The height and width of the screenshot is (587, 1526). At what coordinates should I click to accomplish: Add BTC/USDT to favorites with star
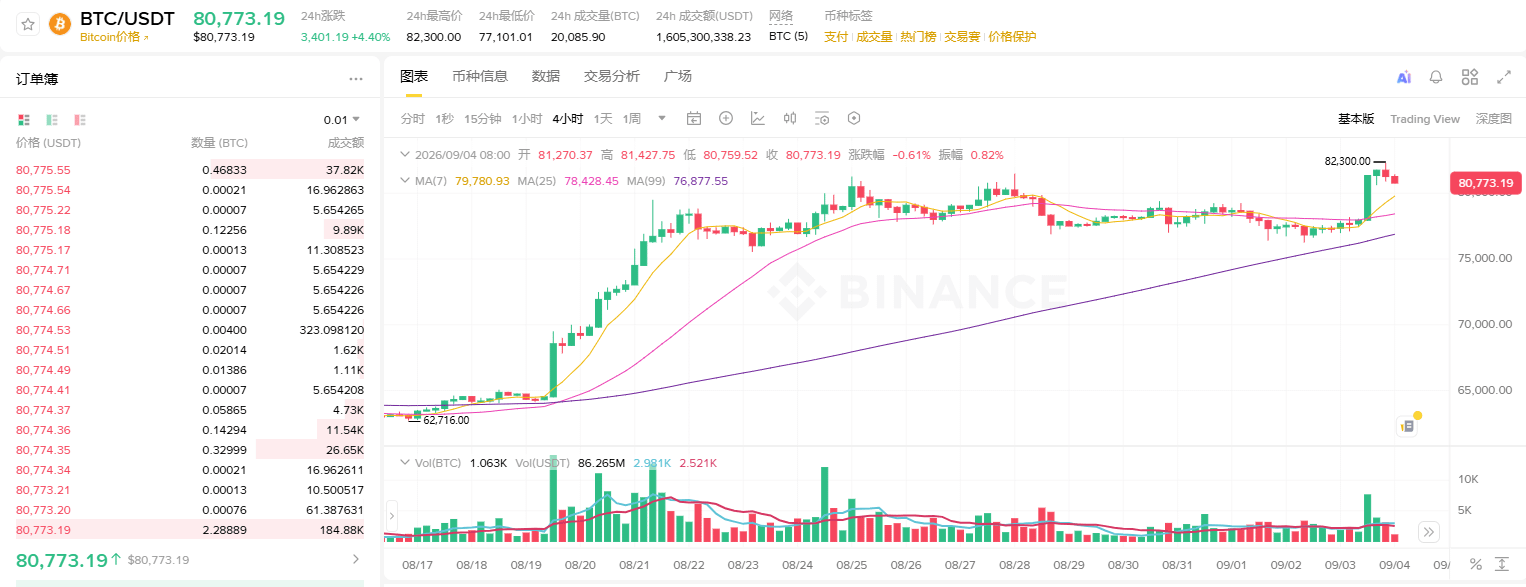(28, 24)
